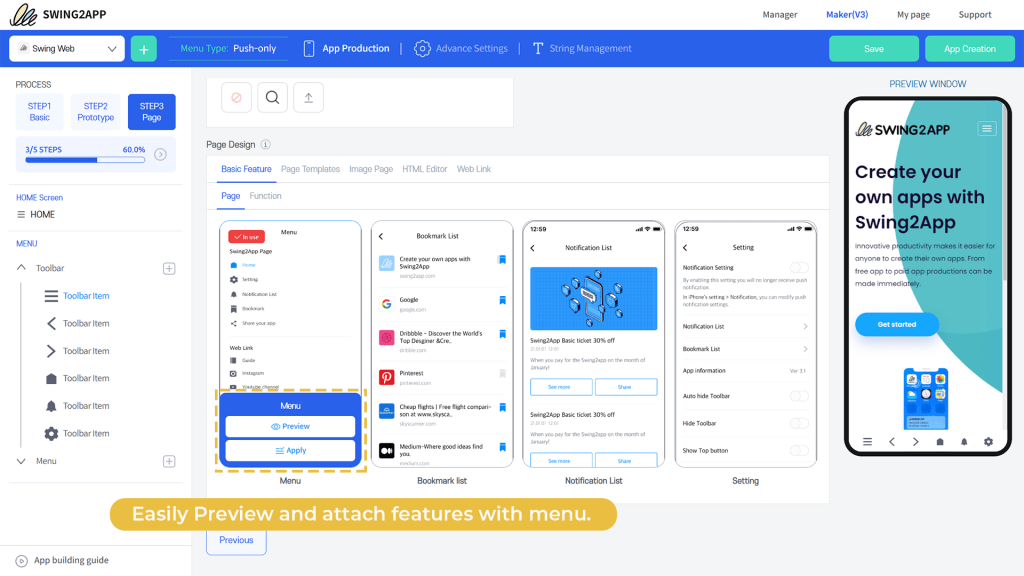
Task: Toggle Show Top button switch
Action: 799,451
